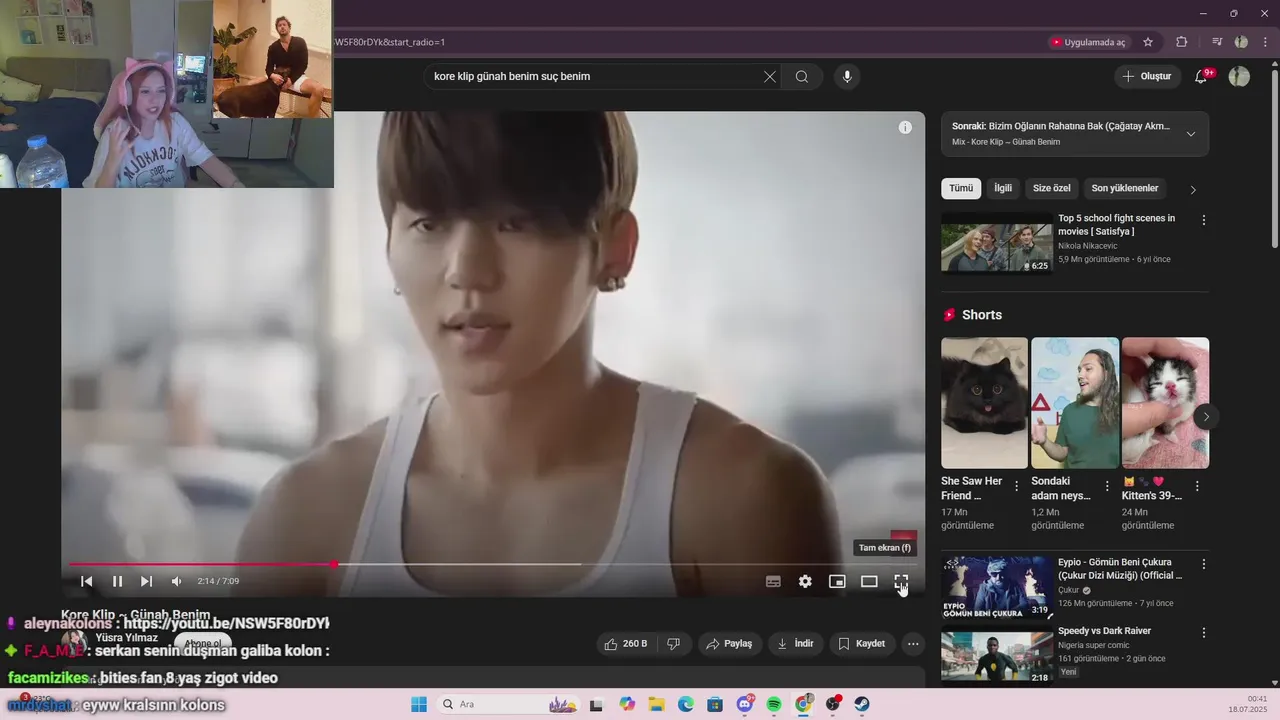This screenshot has height=720, width=1280.
Task: Open the Kitten's short thumbnail
Action: (1165, 403)
